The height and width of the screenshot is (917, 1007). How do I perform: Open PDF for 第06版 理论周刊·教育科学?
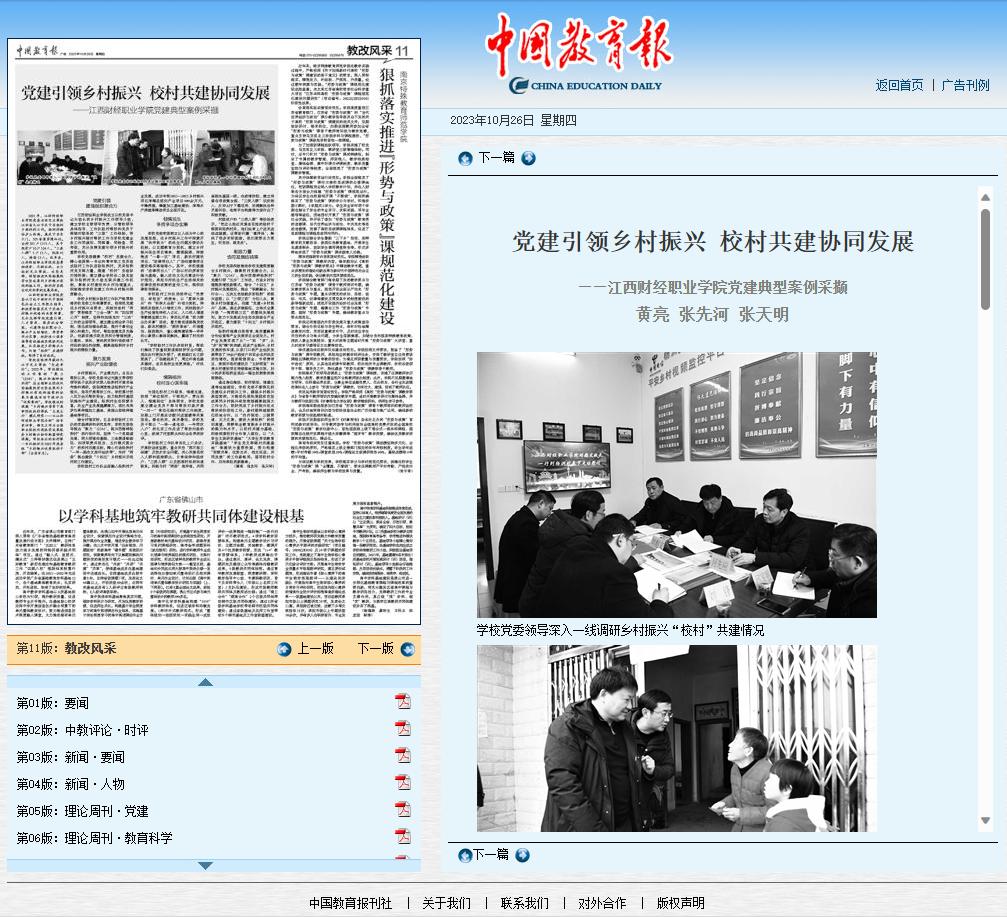pos(402,837)
